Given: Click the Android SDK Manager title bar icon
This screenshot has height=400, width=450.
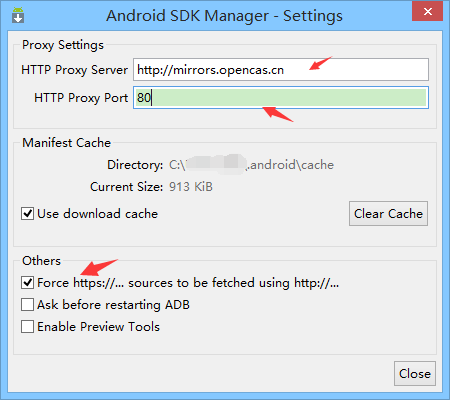Looking at the screenshot, I should 18,15.
